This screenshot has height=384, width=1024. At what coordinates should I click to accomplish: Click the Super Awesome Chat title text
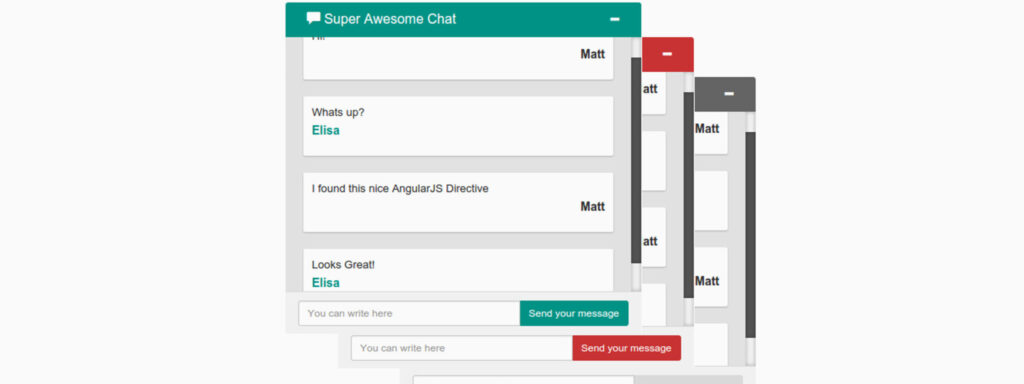pos(390,19)
